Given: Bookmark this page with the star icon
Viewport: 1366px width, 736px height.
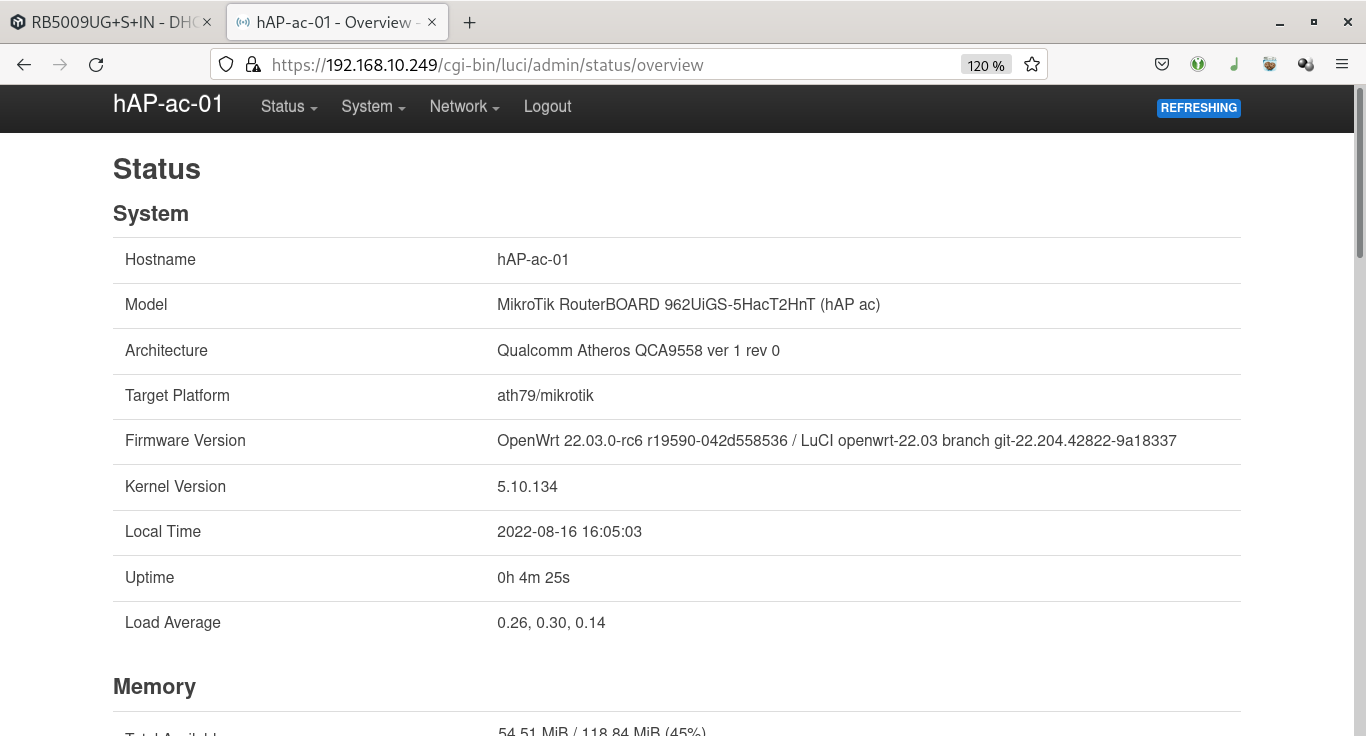Looking at the screenshot, I should point(1032,65).
